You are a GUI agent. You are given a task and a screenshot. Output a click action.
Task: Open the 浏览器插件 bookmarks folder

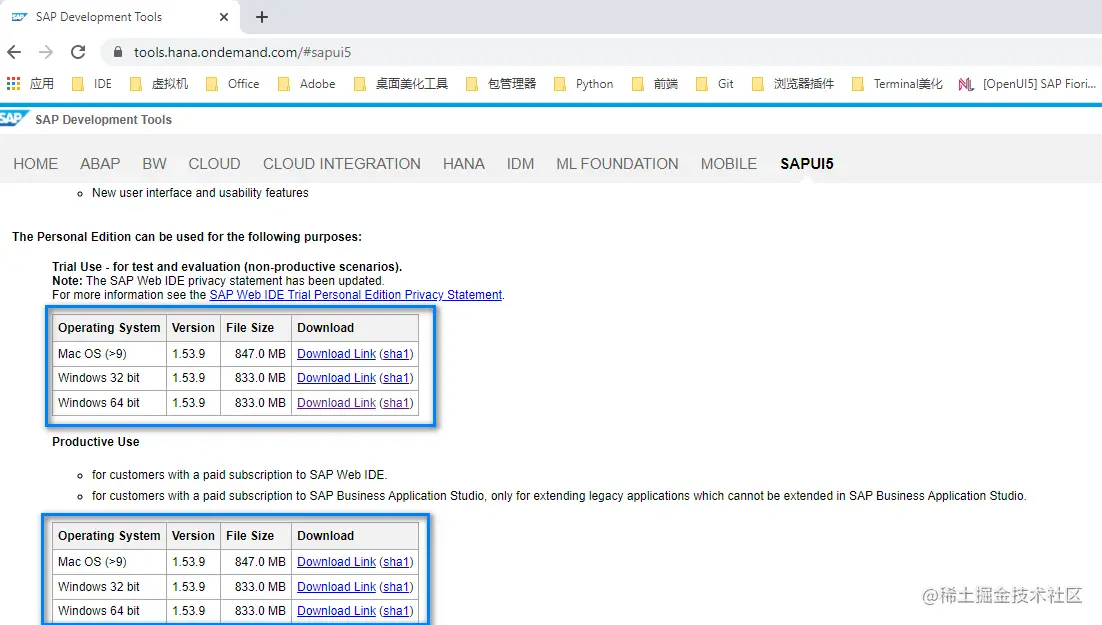pyautogui.click(x=793, y=84)
